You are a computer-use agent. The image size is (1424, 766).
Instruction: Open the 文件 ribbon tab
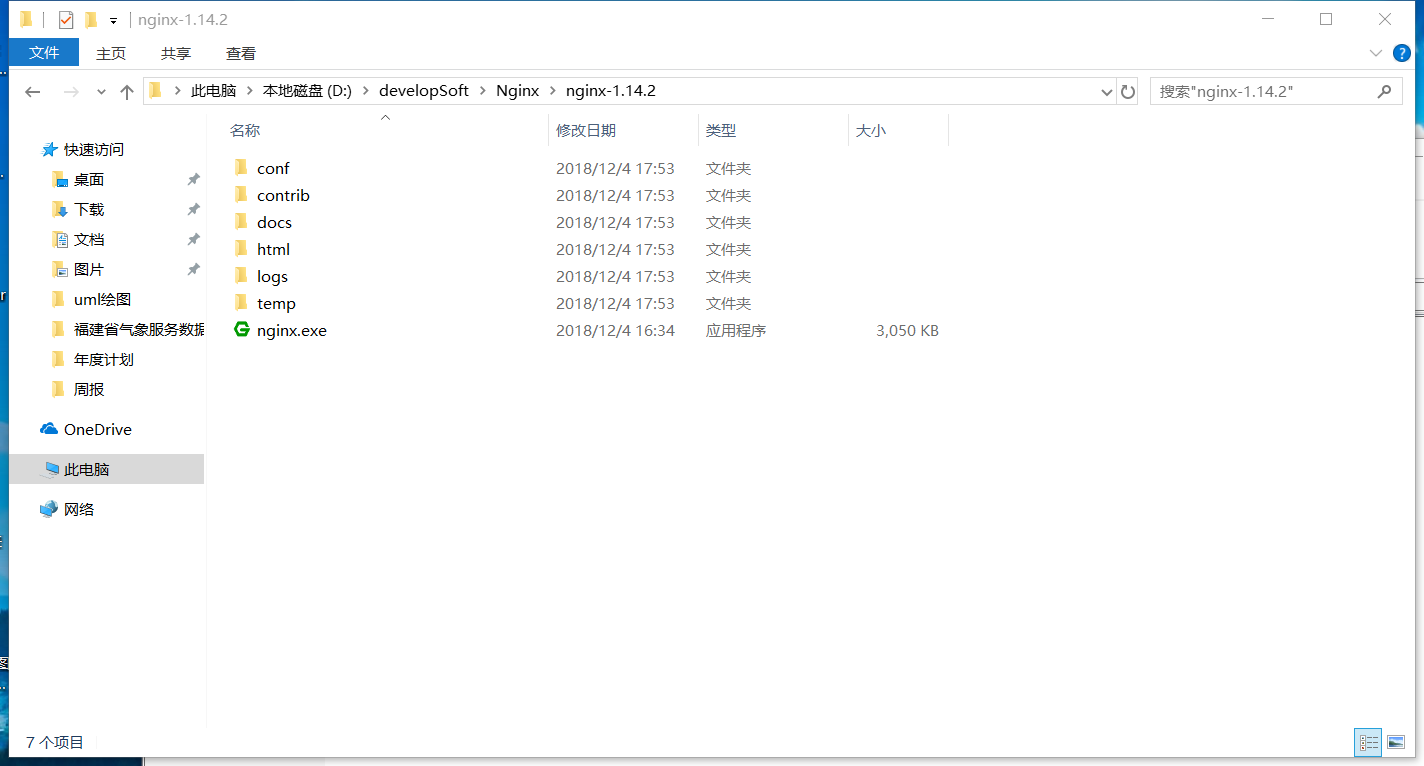(44, 53)
